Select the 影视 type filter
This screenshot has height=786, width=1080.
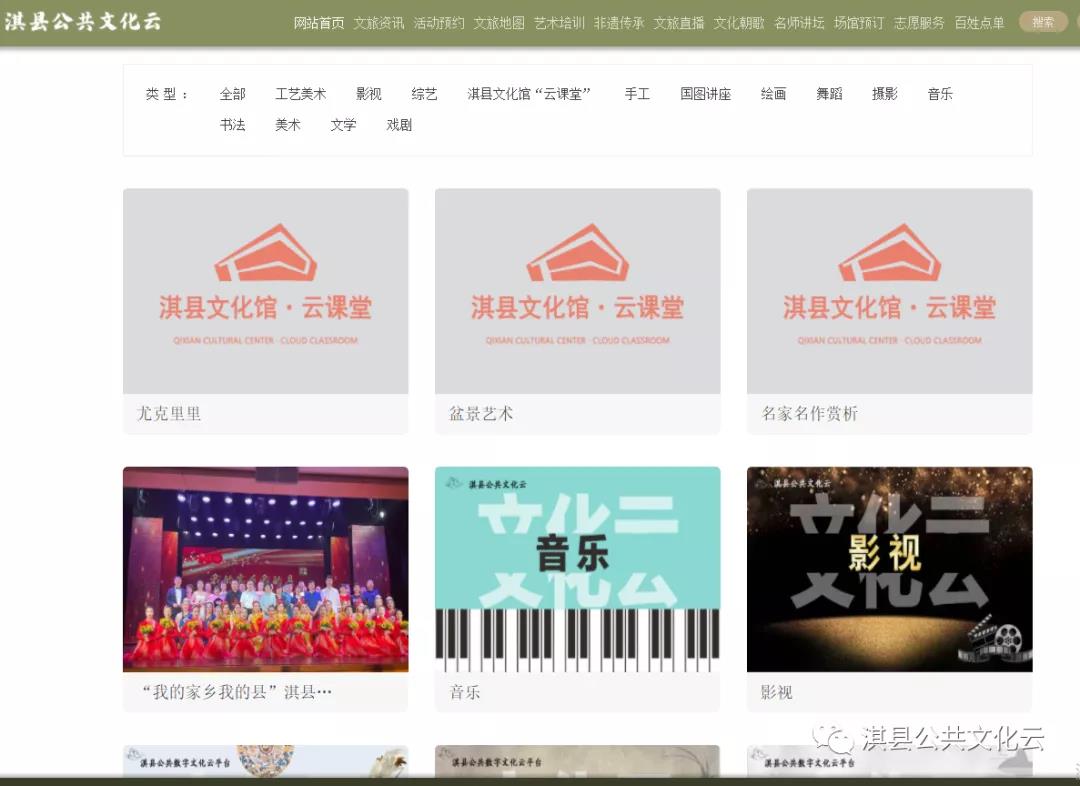tap(368, 94)
